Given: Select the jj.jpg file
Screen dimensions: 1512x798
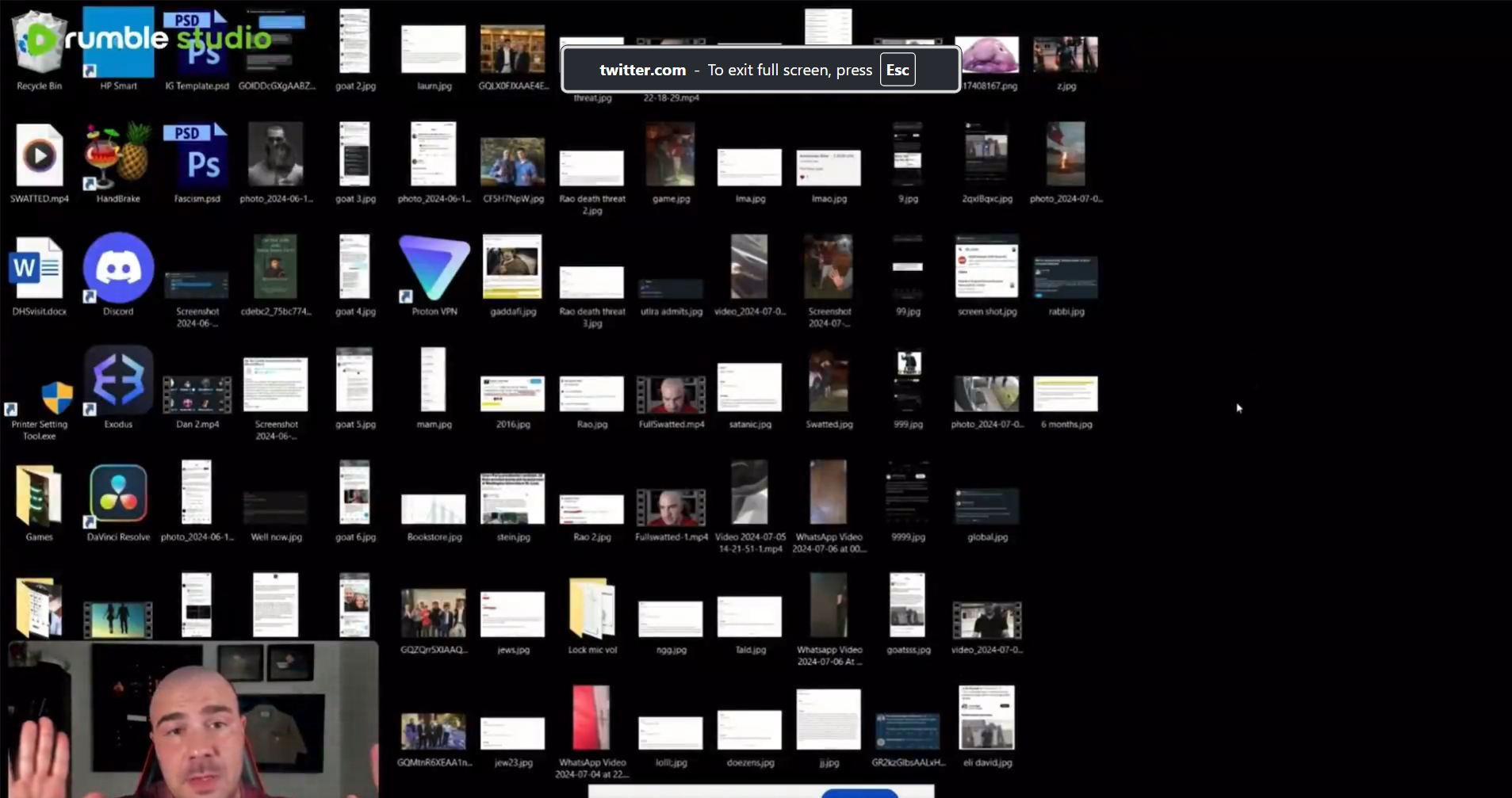Looking at the screenshot, I should (829, 727).
